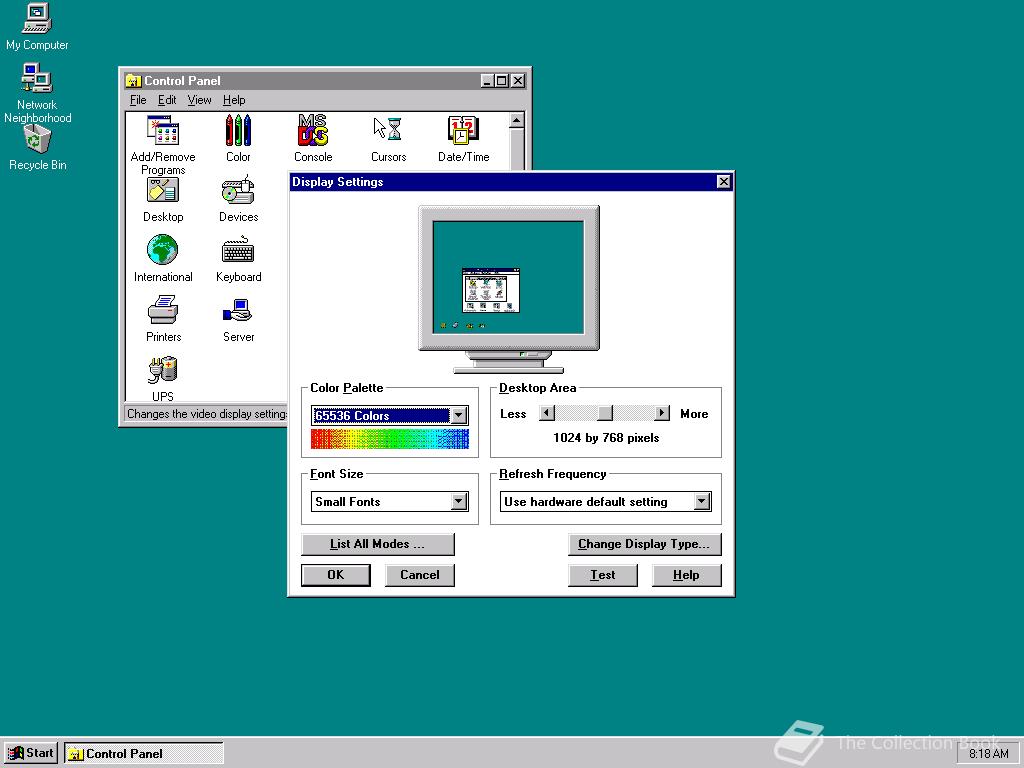Screen dimensions: 1024x768
Task: Open the File menu in Control Panel
Action: (138, 100)
